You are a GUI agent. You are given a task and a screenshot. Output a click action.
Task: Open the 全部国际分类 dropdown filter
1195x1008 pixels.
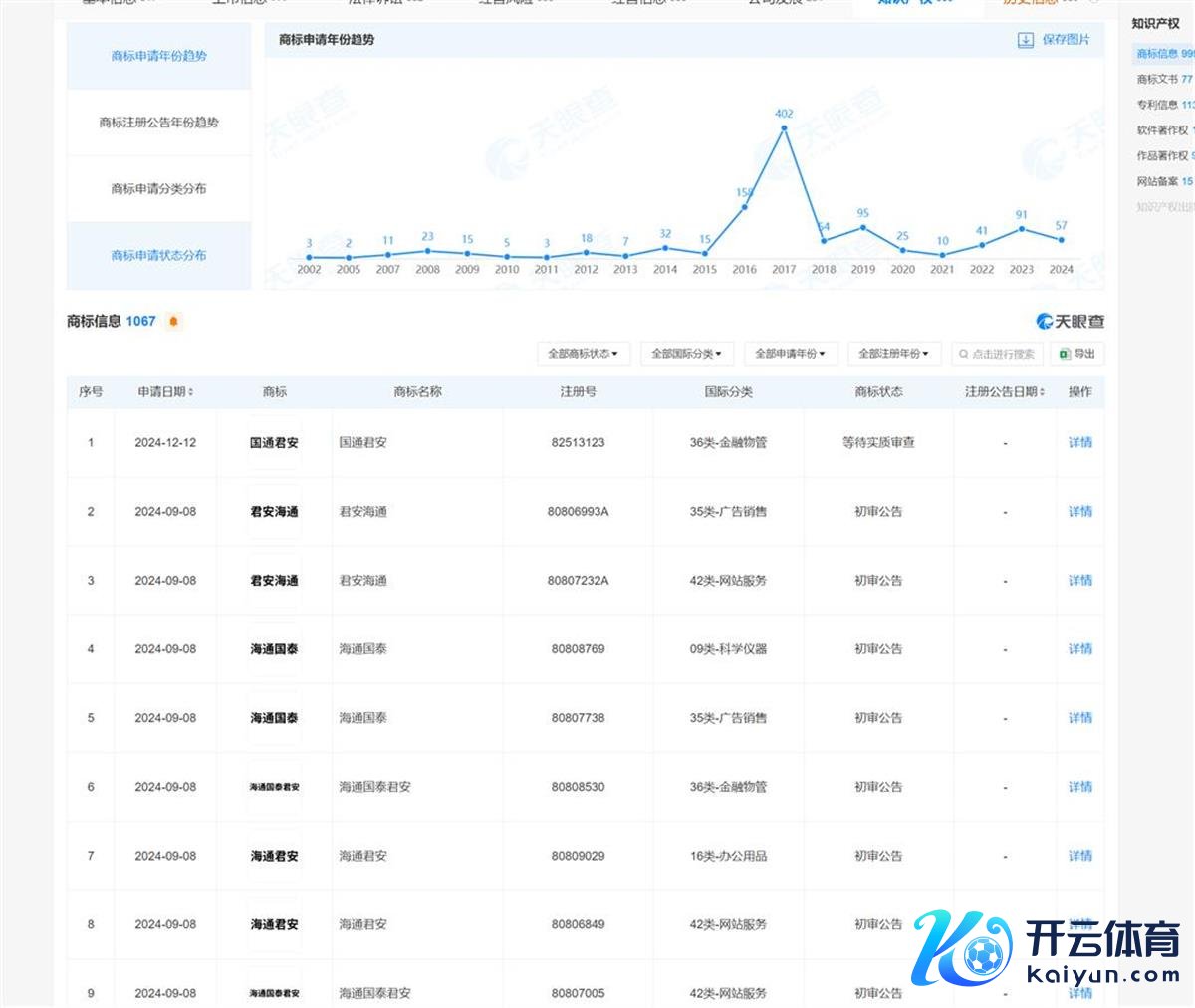pos(686,354)
